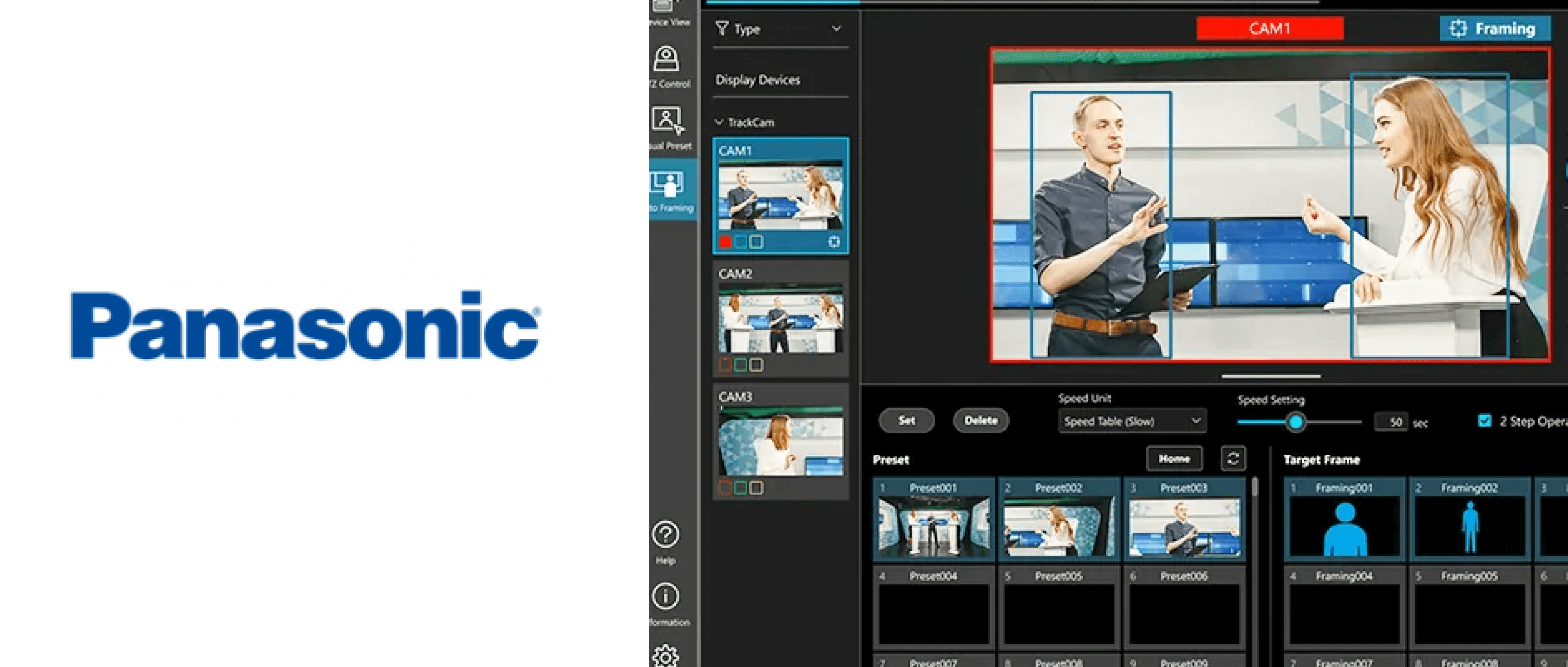Click the Preset007 slot label
This screenshot has width=1568, height=667.
[x=933, y=662]
